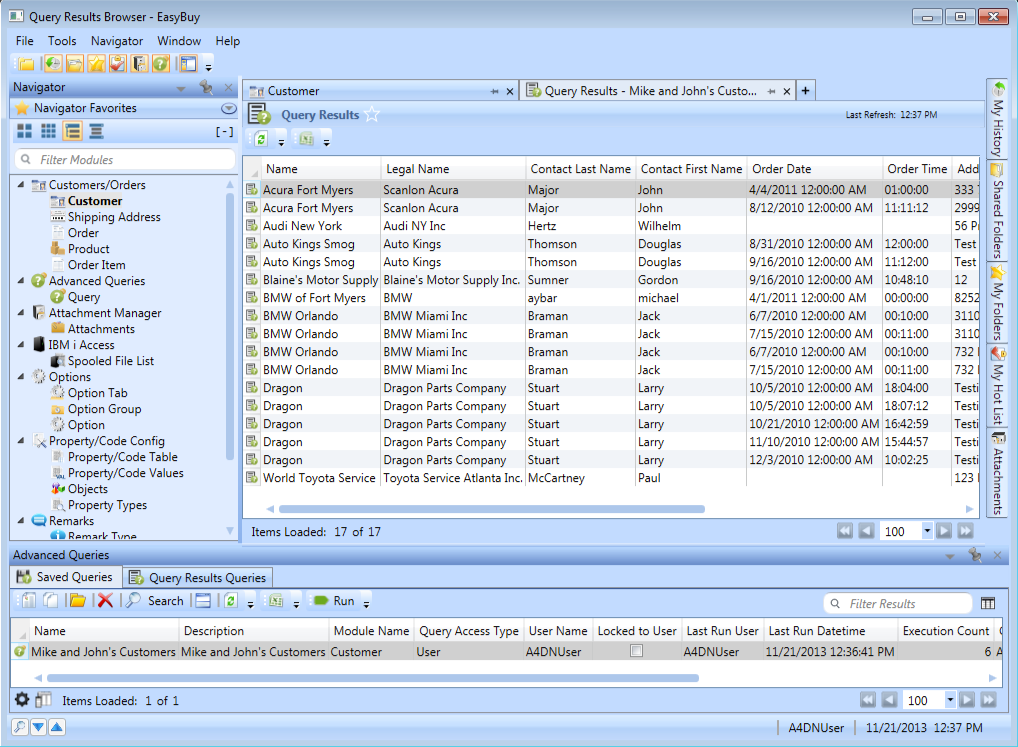Viewport: 1018px width, 747px height.
Task: Go to last results page arrow
Action: tap(966, 531)
